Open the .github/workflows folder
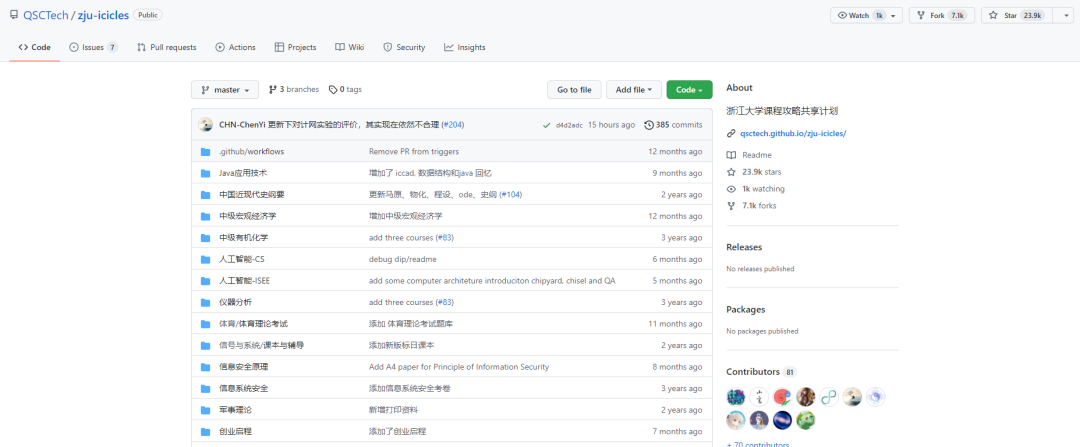The width and height of the screenshot is (1080, 447). (251, 152)
